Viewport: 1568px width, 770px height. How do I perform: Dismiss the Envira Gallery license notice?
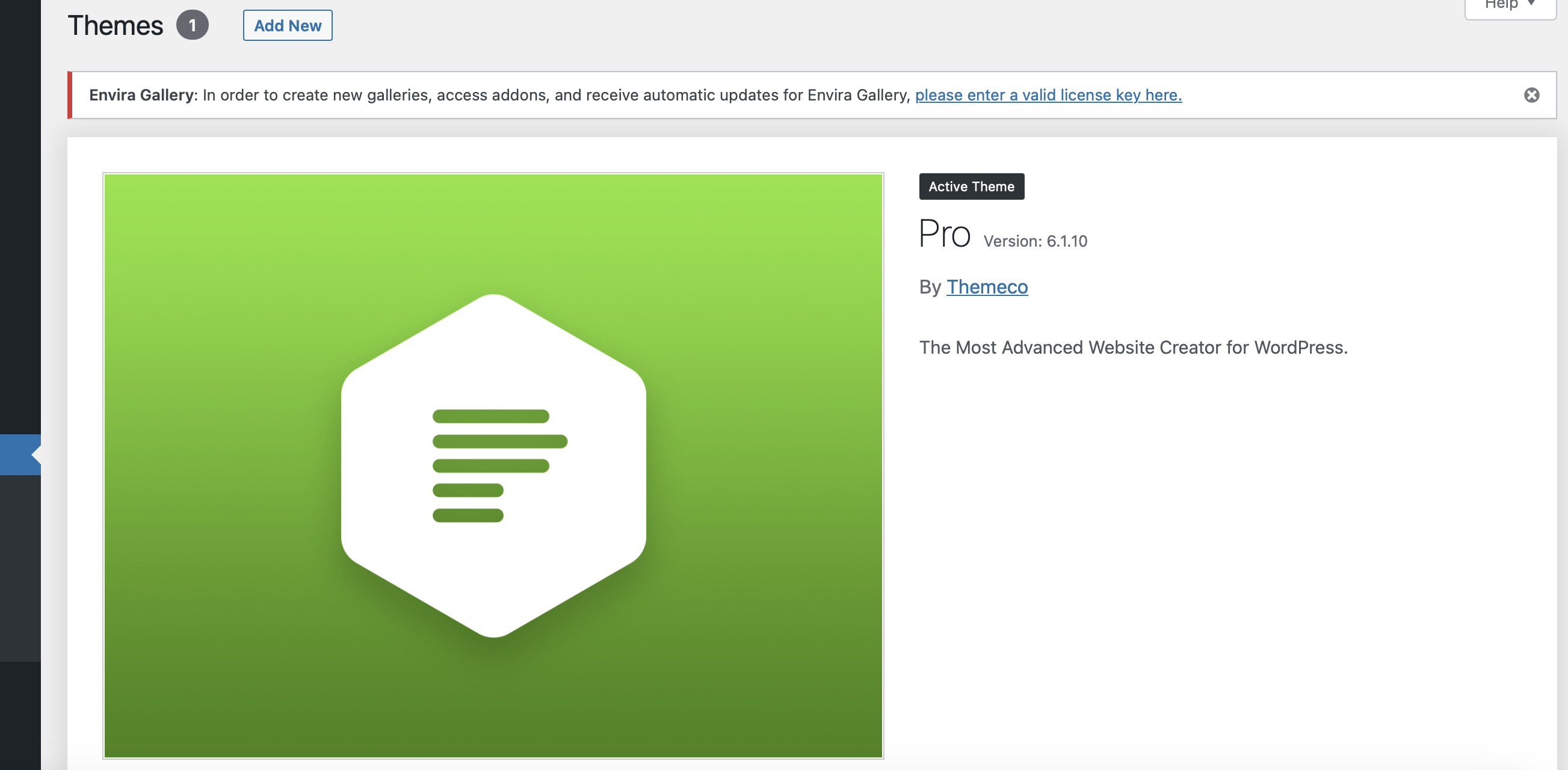(x=1531, y=95)
